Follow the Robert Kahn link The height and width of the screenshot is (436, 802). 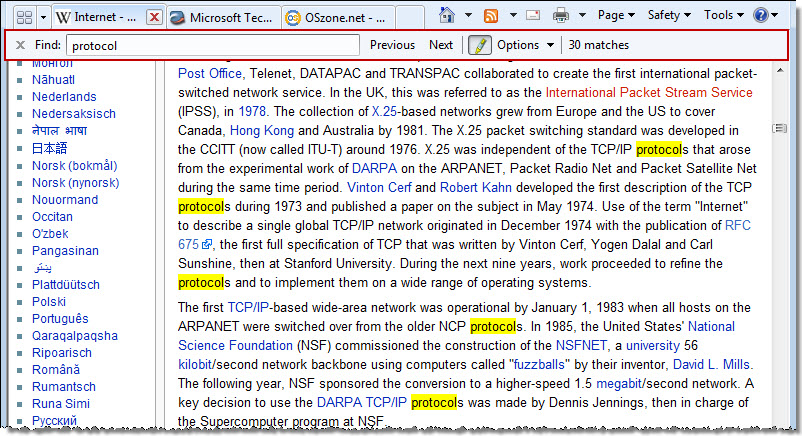tap(476, 187)
